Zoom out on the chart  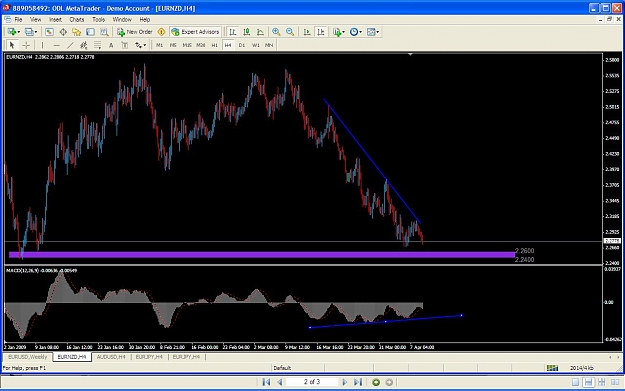click(290, 32)
